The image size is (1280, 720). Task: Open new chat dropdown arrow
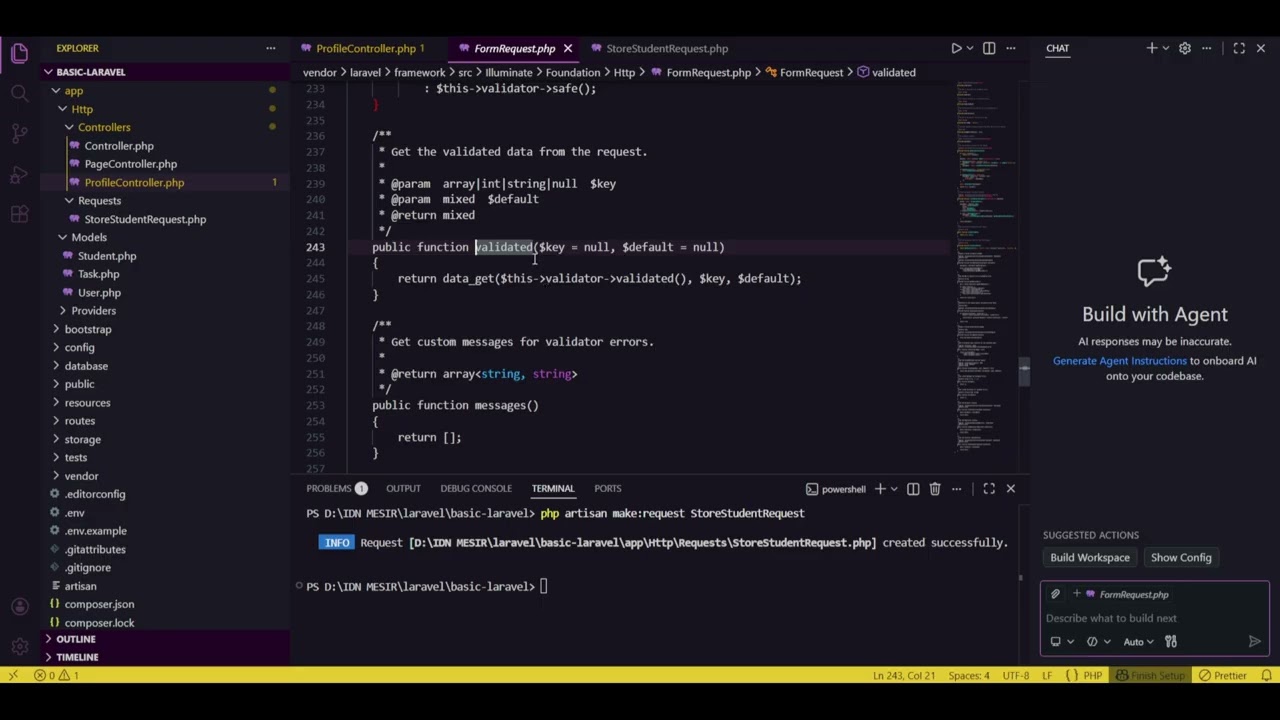point(1165,48)
